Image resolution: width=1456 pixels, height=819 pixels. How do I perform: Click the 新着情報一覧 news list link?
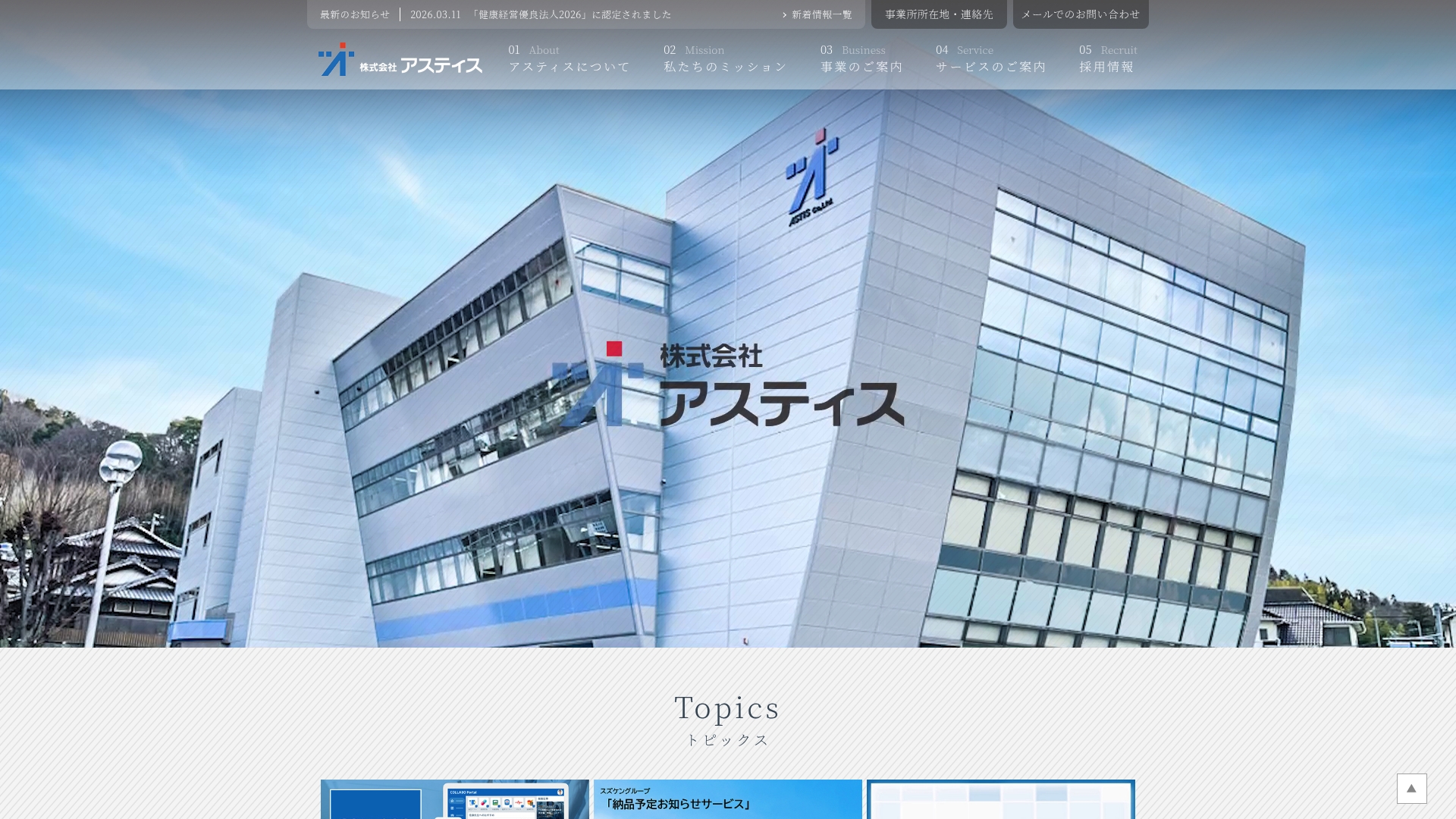click(x=817, y=14)
